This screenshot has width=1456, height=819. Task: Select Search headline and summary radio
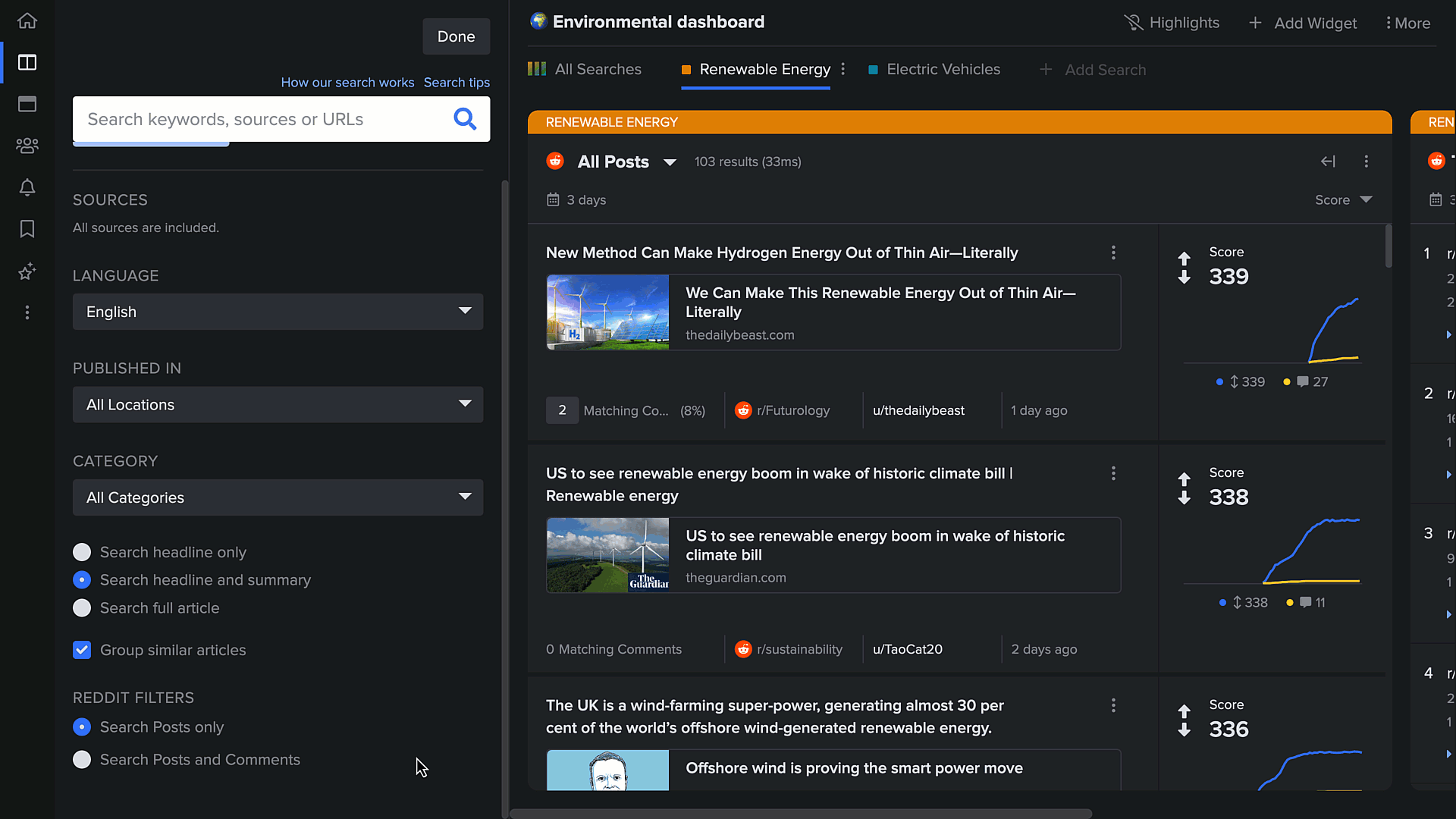tap(82, 580)
